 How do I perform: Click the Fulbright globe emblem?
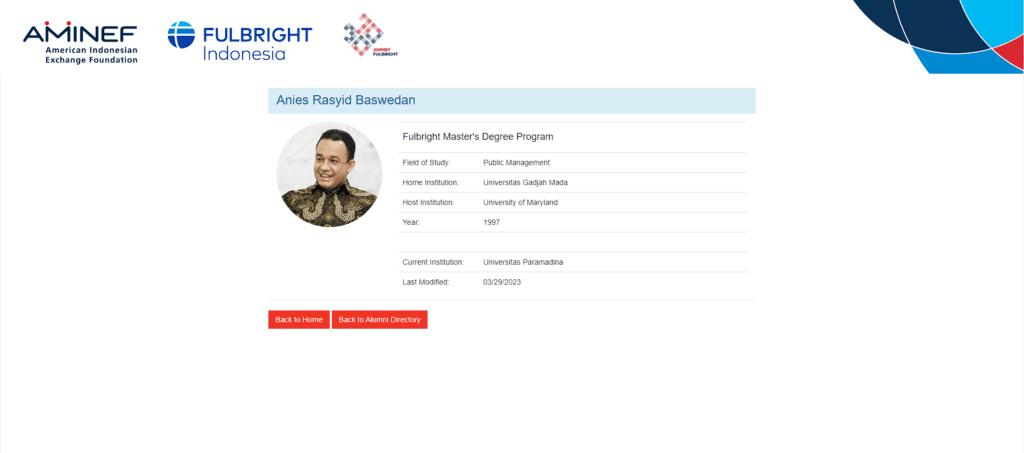point(183,37)
